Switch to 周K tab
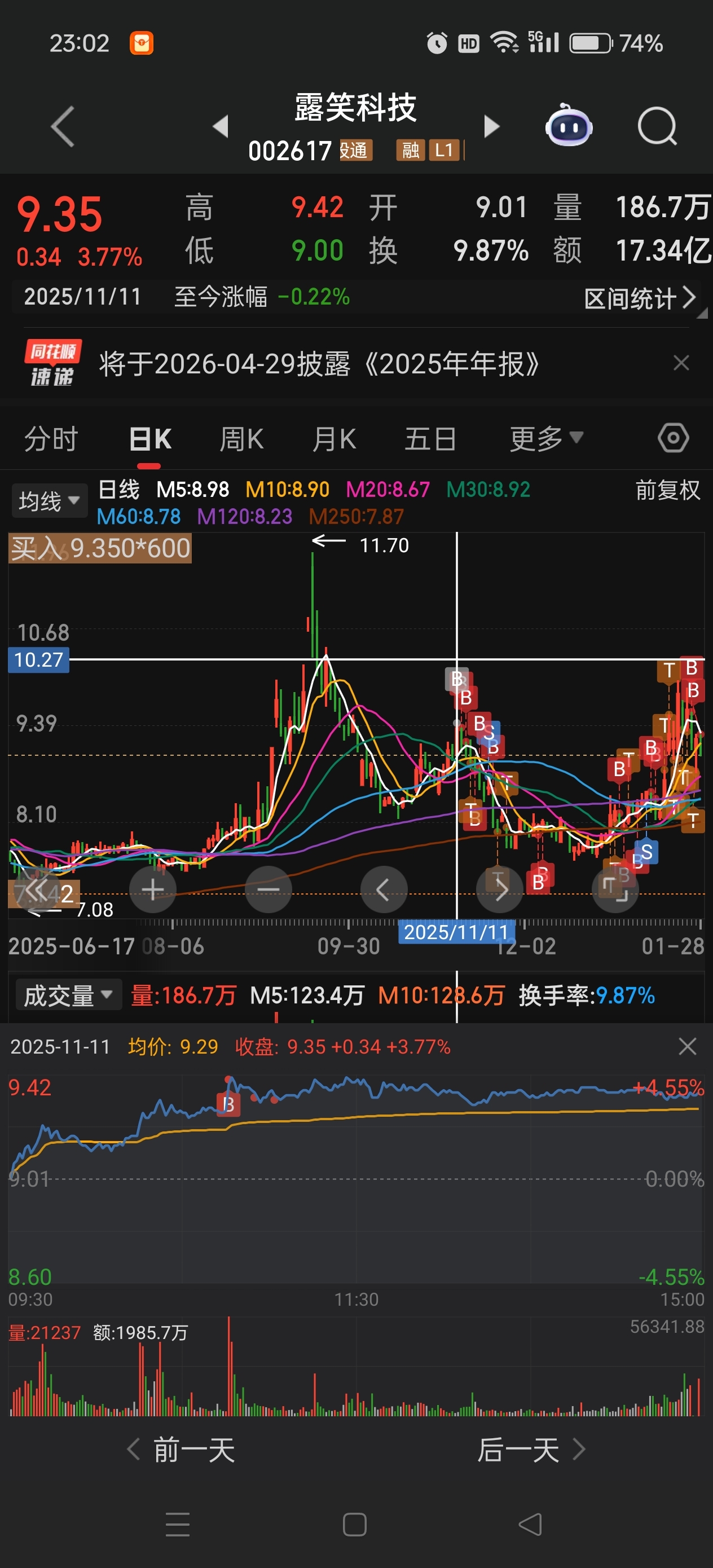Screen dimensions: 713x1568 click(x=241, y=438)
